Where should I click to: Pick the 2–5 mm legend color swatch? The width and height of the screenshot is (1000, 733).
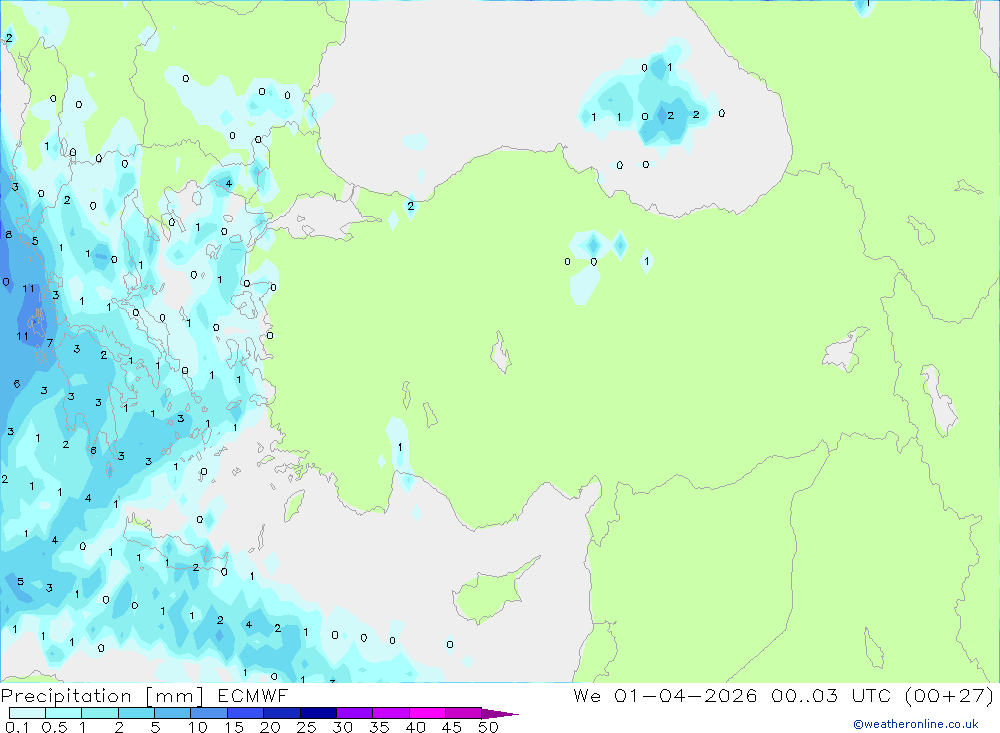[x=136, y=713]
